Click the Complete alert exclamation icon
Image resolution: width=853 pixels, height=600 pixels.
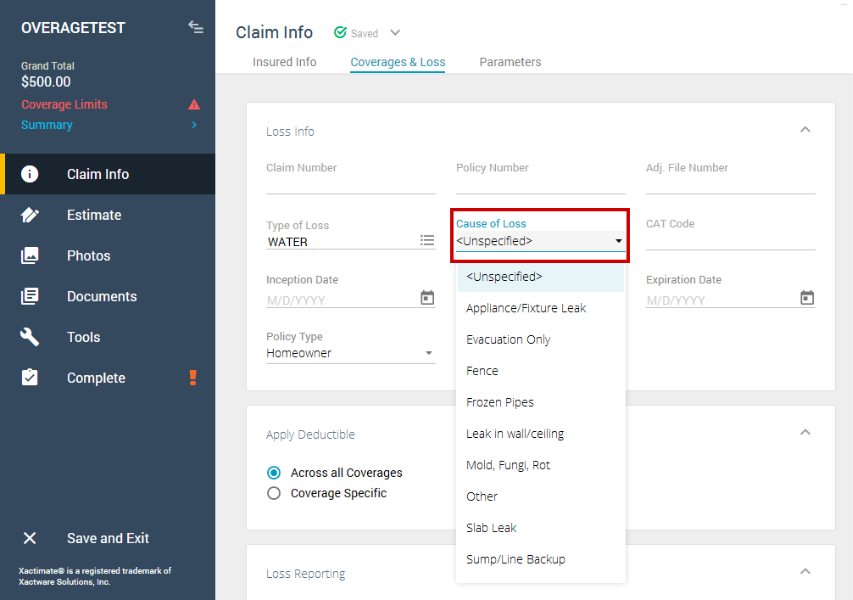[194, 378]
